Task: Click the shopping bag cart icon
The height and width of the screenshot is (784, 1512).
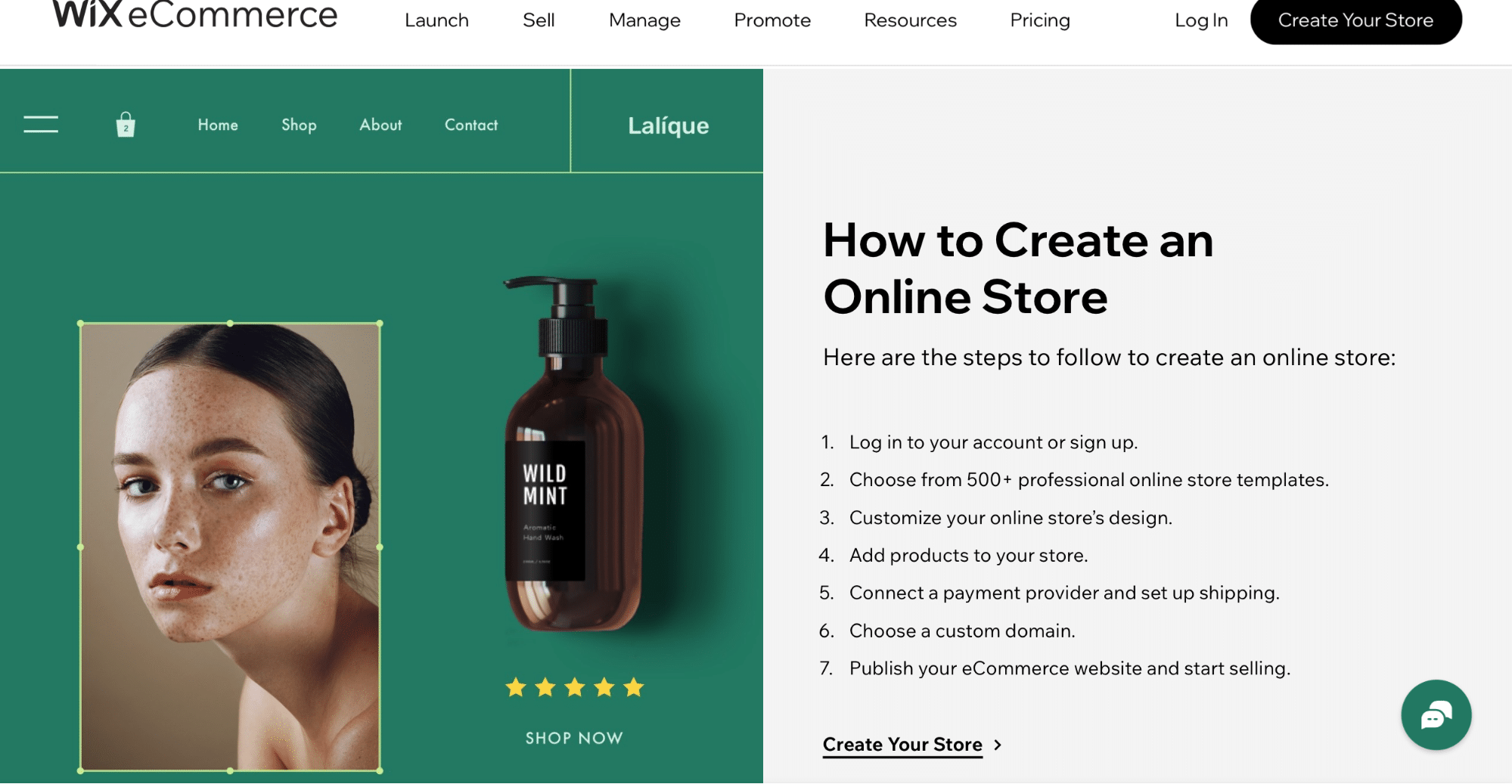Action: point(126,125)
